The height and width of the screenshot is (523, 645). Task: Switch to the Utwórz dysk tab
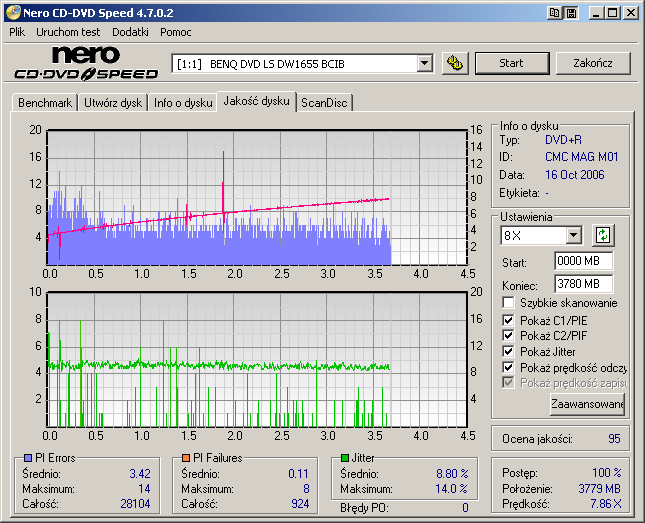(113, 102)
